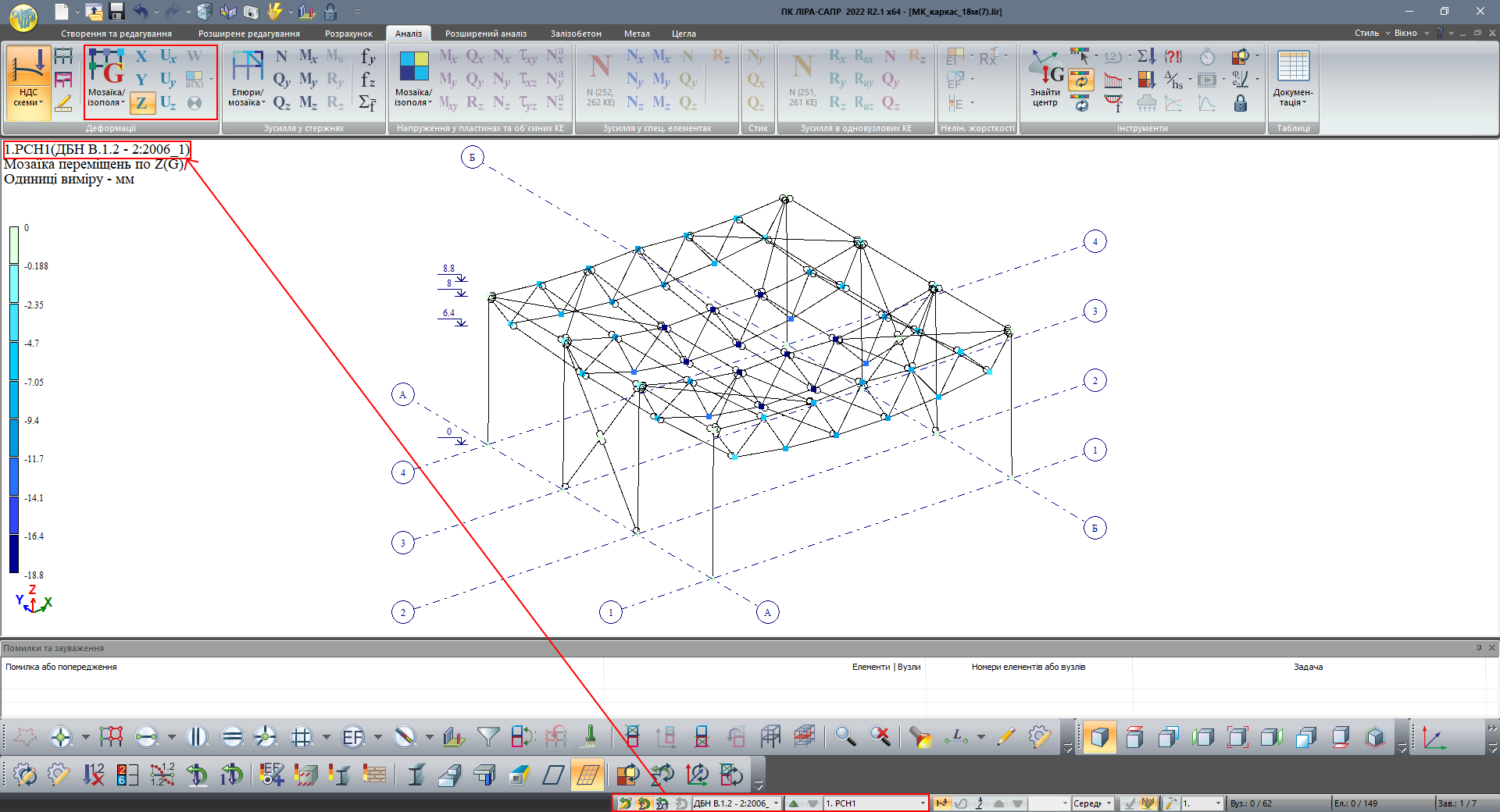Toggle the active Z displacement button
1500x812 pixels.
(141, 102)
